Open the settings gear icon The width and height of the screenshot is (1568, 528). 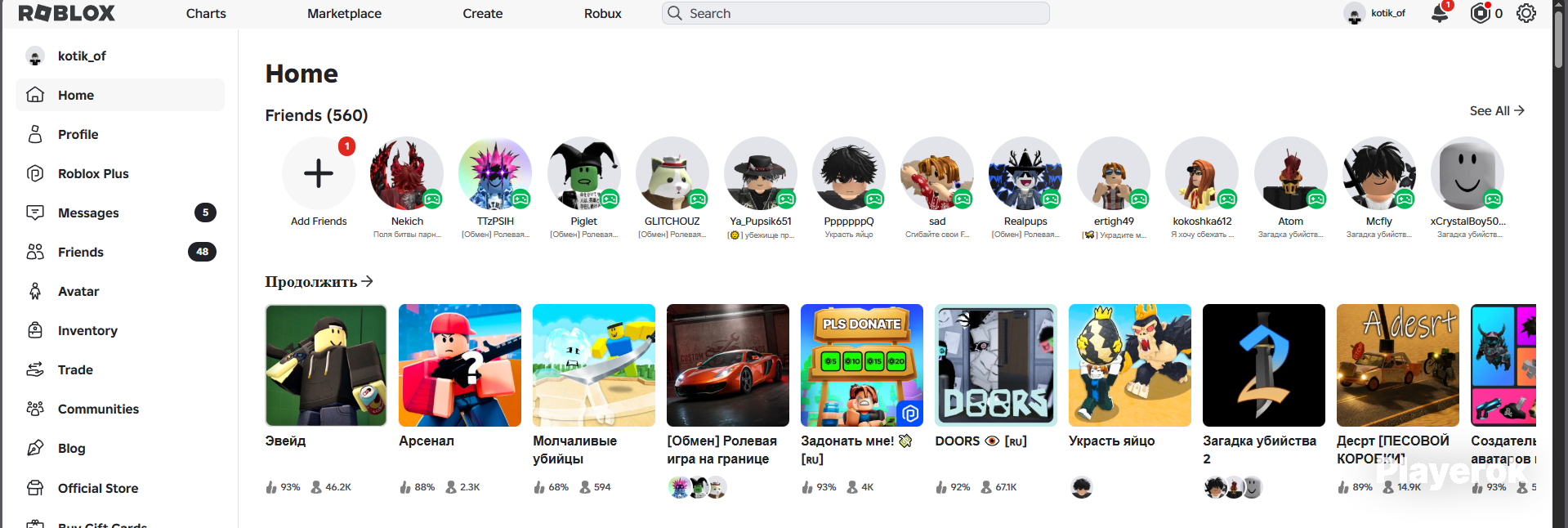tap(1526, 13)
